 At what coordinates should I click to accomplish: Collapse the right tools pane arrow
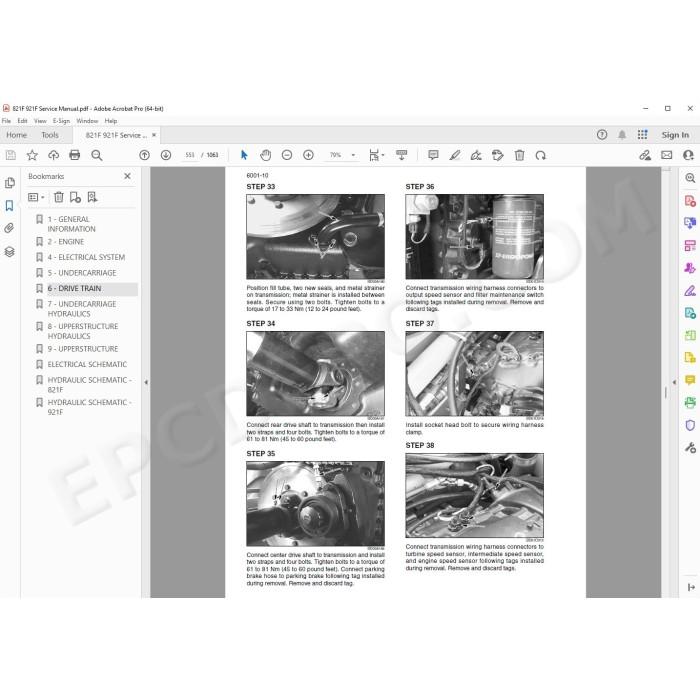pos(674,382)
